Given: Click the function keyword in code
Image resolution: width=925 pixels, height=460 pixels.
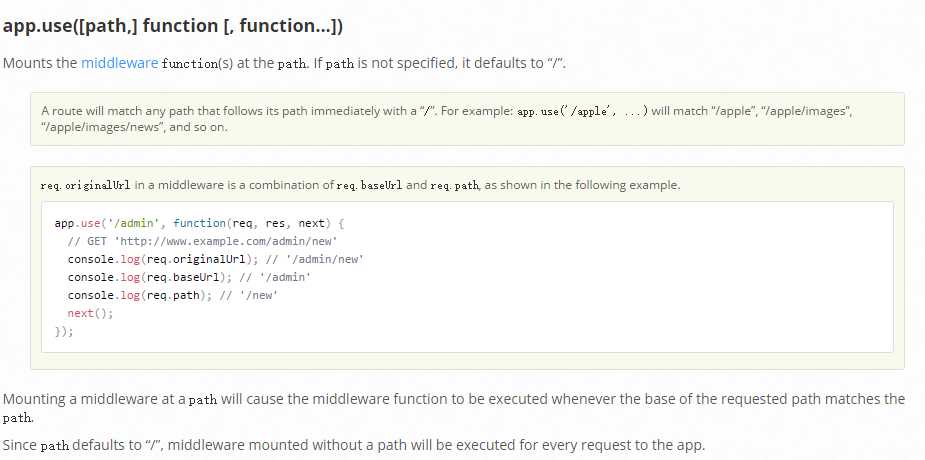Looking at the screenshot, I should click(199, 223).
